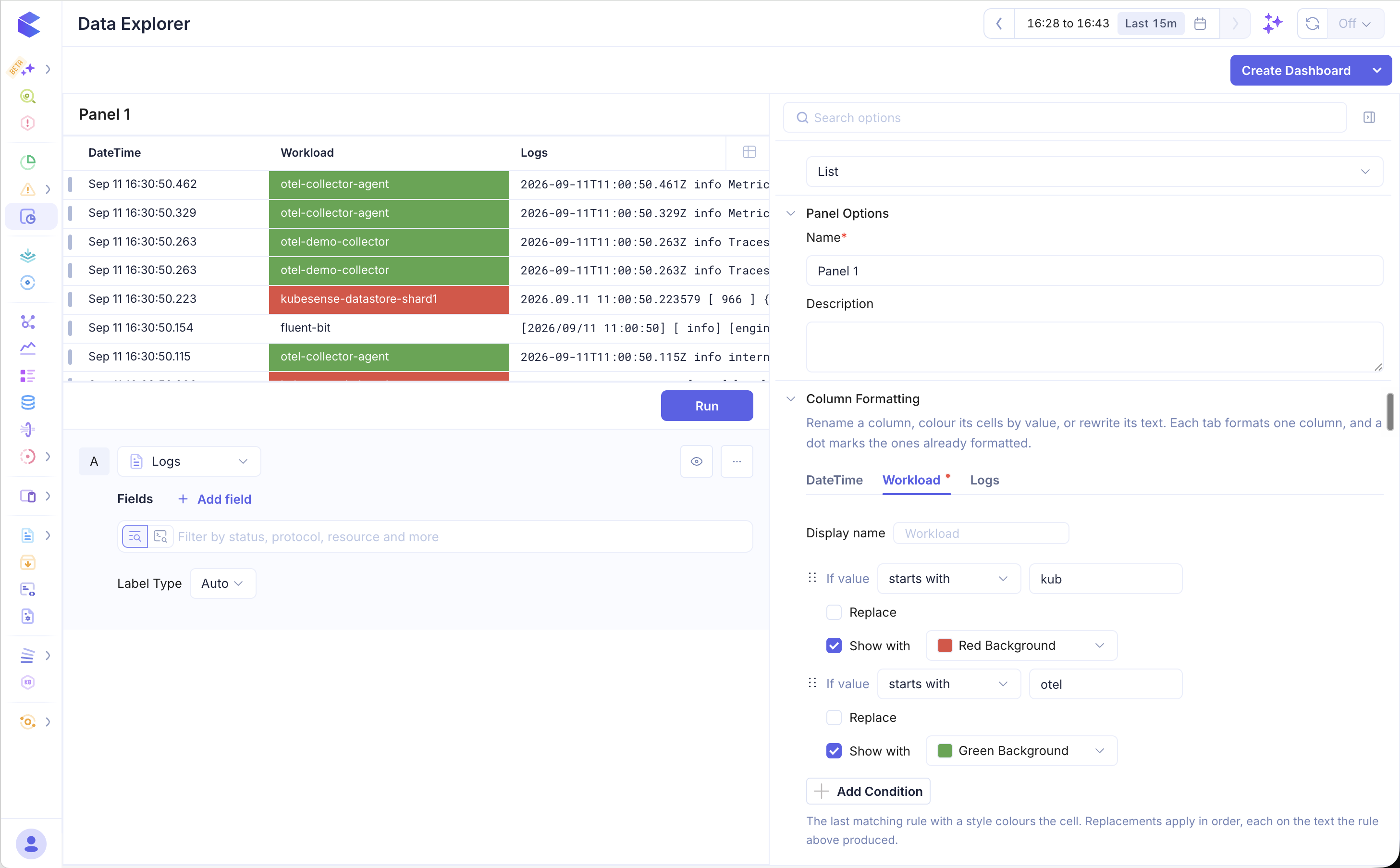Viewport: 1400px width, 868px height.
Task: Click the app logo in sidebar
Action: point(29,24)
